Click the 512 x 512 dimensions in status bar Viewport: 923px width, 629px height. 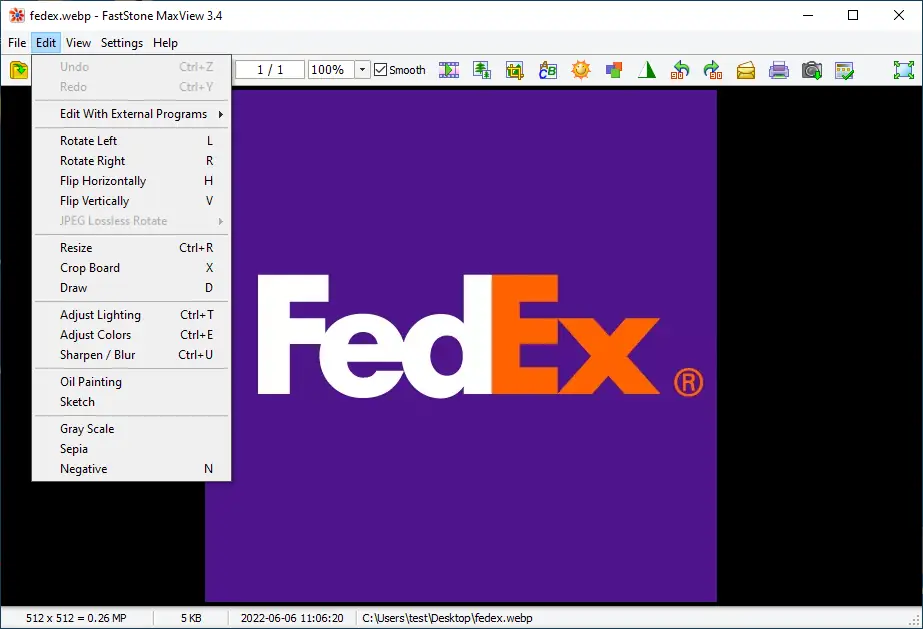point(76,618)
